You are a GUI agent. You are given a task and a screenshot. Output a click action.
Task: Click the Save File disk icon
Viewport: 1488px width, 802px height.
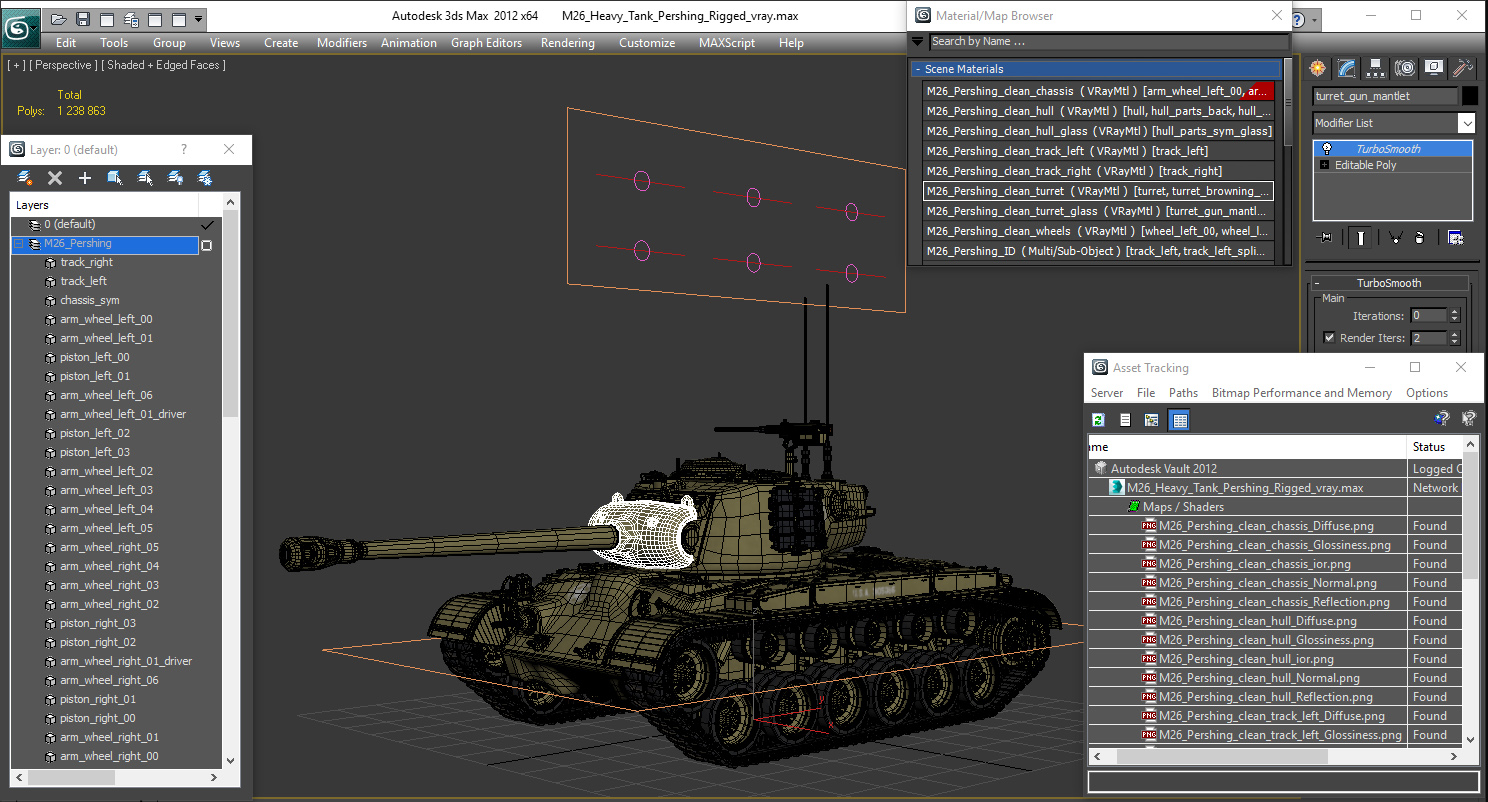[83, 19]
